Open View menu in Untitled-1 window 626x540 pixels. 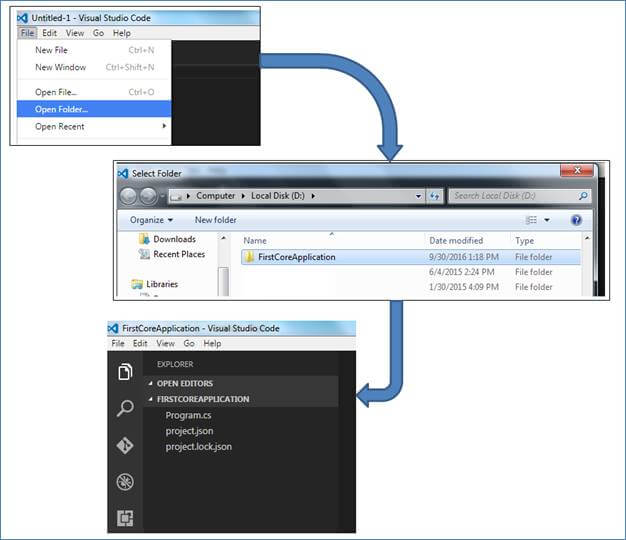coord(75,33)
